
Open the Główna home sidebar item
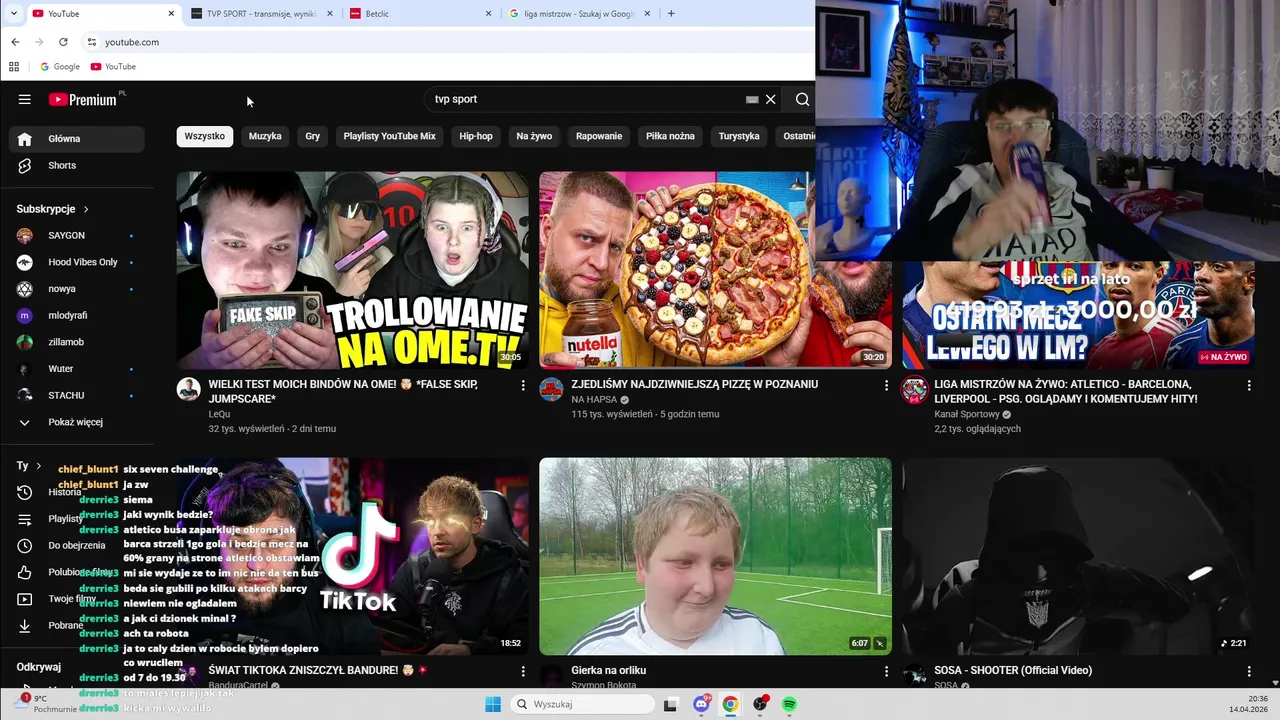76,139
